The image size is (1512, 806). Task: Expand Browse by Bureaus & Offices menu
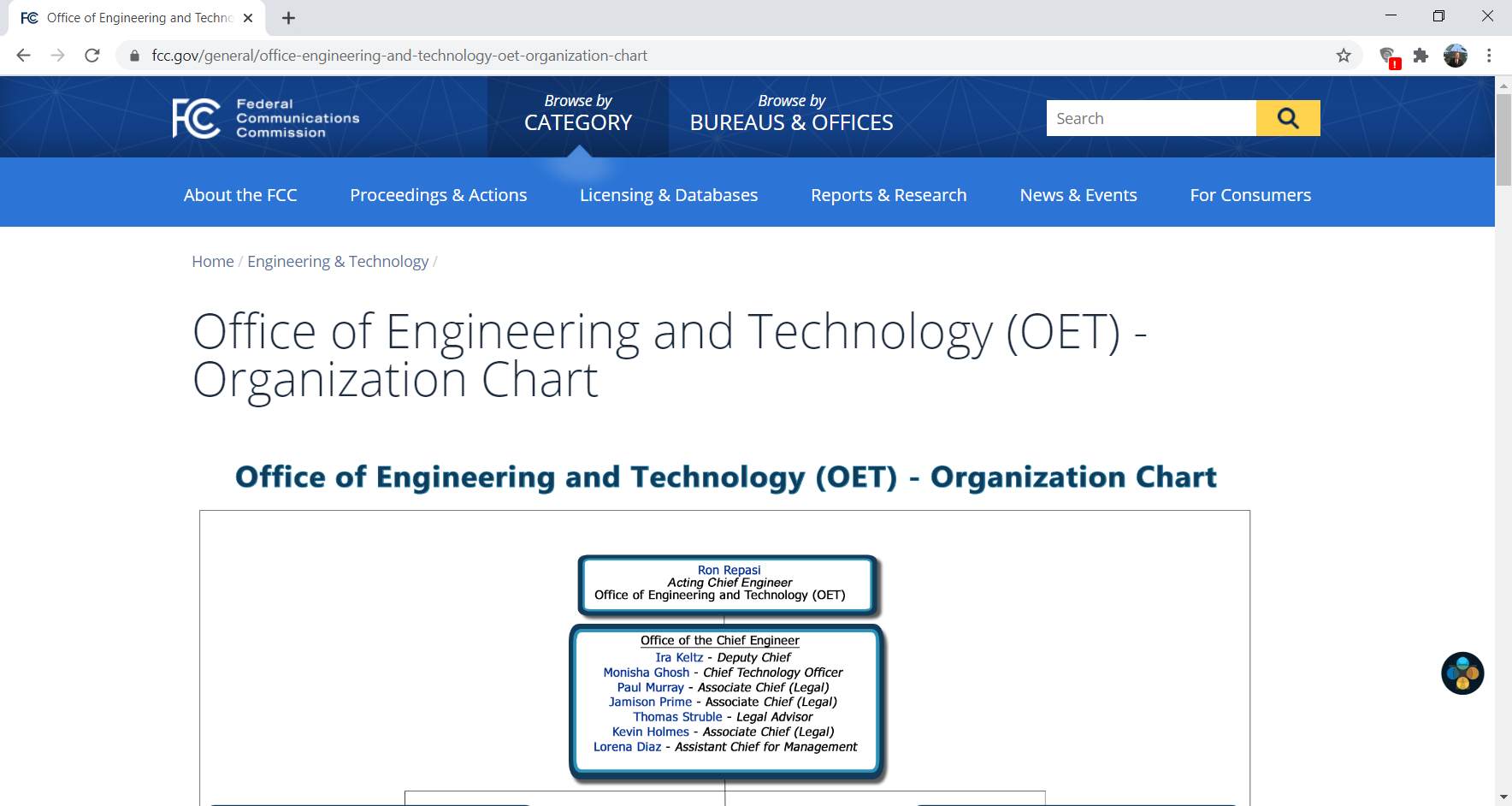791,114
